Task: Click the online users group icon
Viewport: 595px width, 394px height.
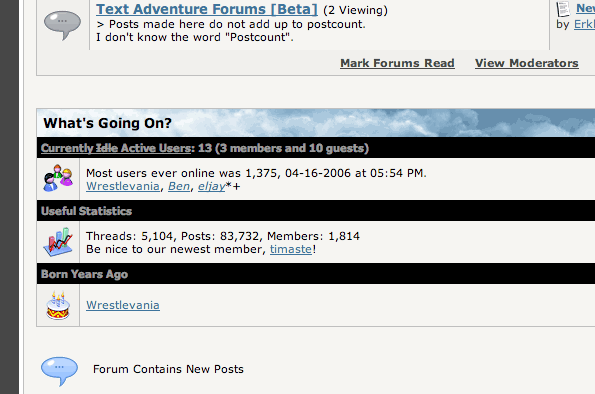Action: (x=58, y=178)
